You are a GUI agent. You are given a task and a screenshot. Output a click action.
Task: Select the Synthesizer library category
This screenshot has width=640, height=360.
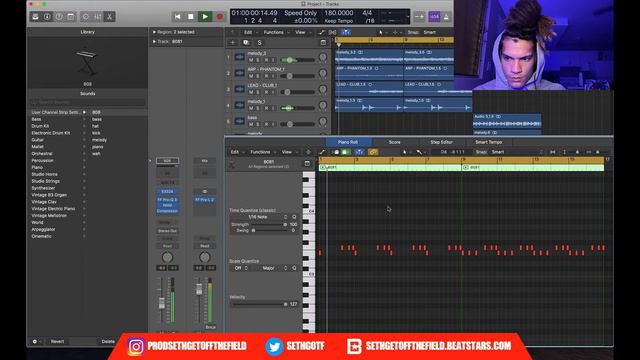pos(43,188)
